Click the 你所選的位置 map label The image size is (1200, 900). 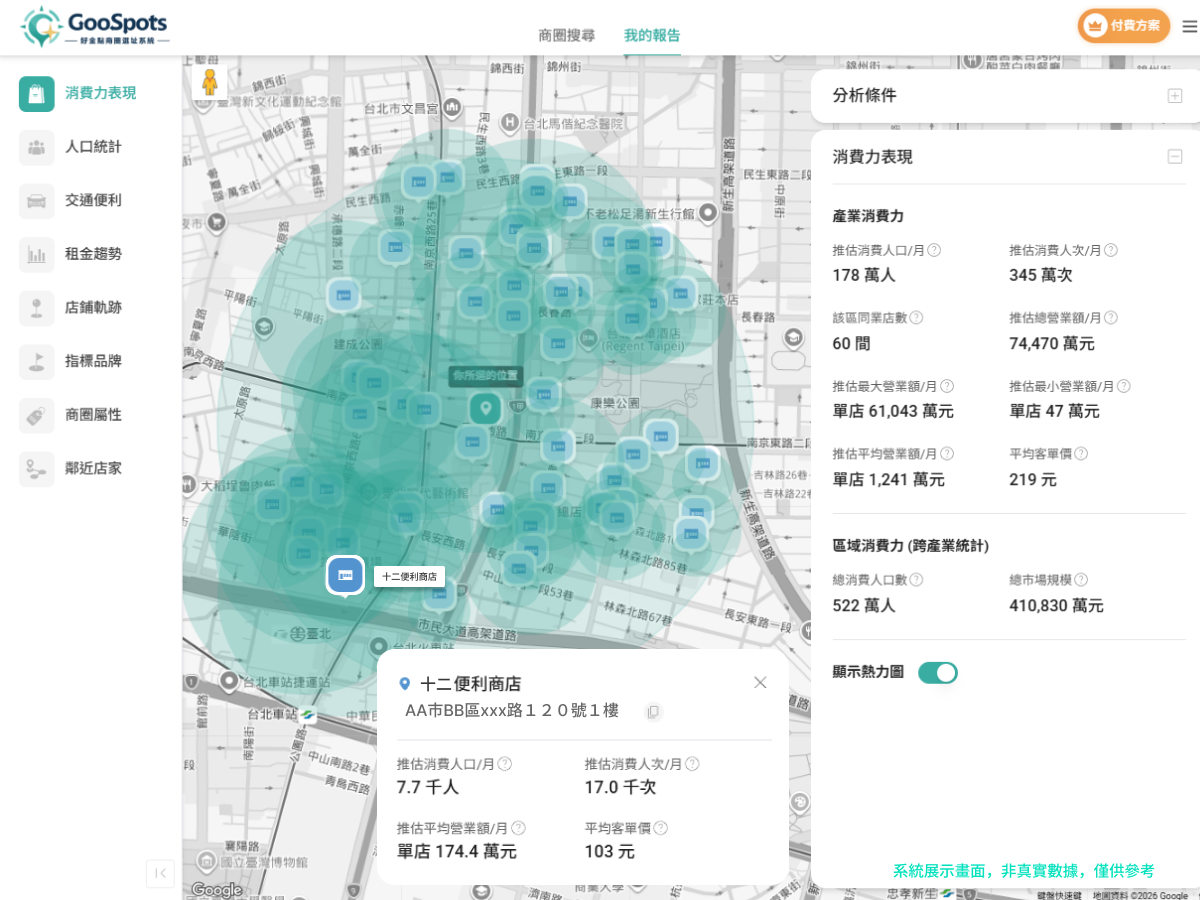[485, 377]
